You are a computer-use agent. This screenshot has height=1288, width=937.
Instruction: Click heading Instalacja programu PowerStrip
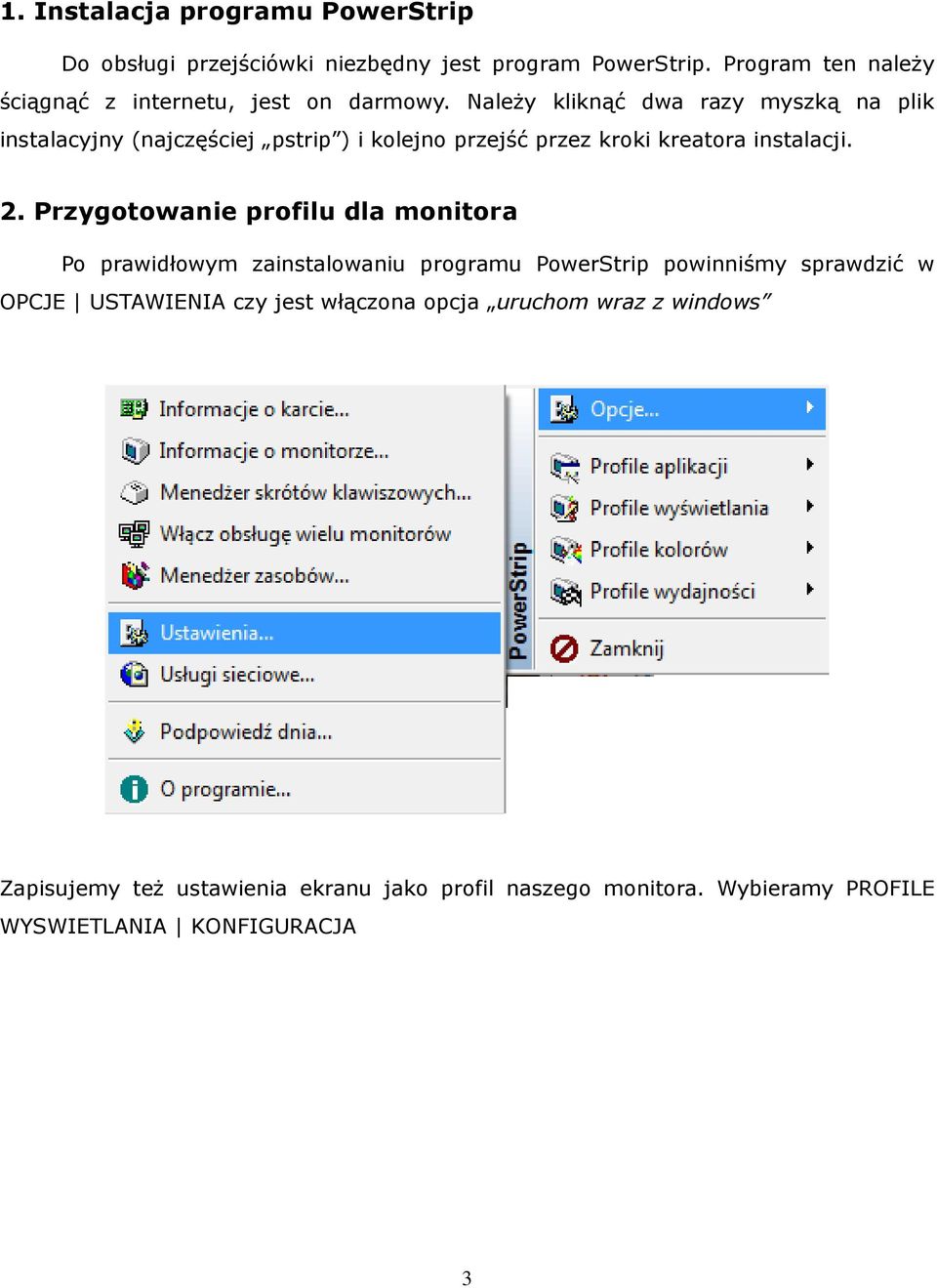pyautogui.click(x=237, y=13)
